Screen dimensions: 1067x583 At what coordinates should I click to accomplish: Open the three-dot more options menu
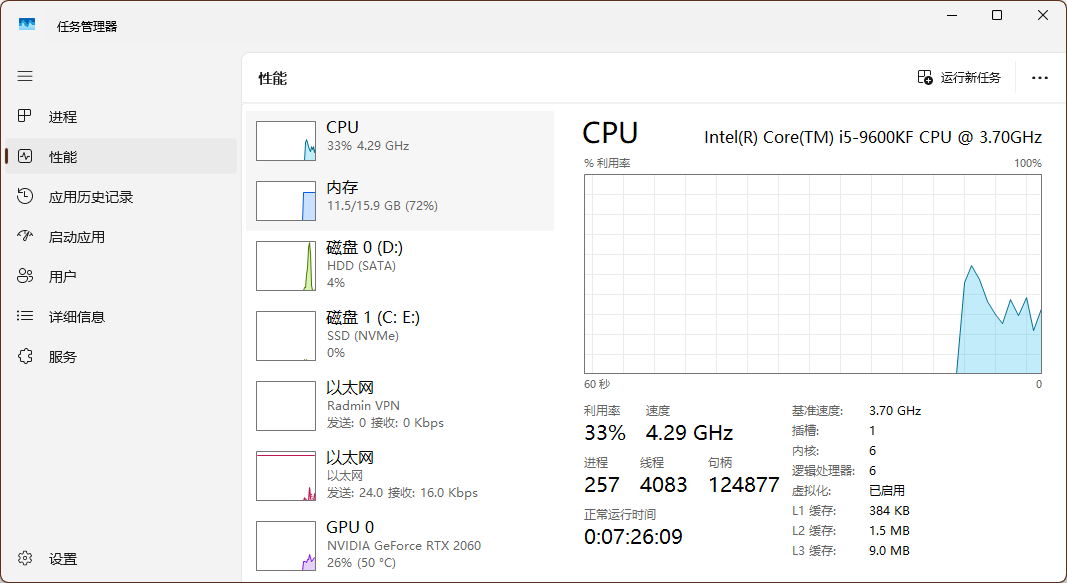(x=1040, y=78)
